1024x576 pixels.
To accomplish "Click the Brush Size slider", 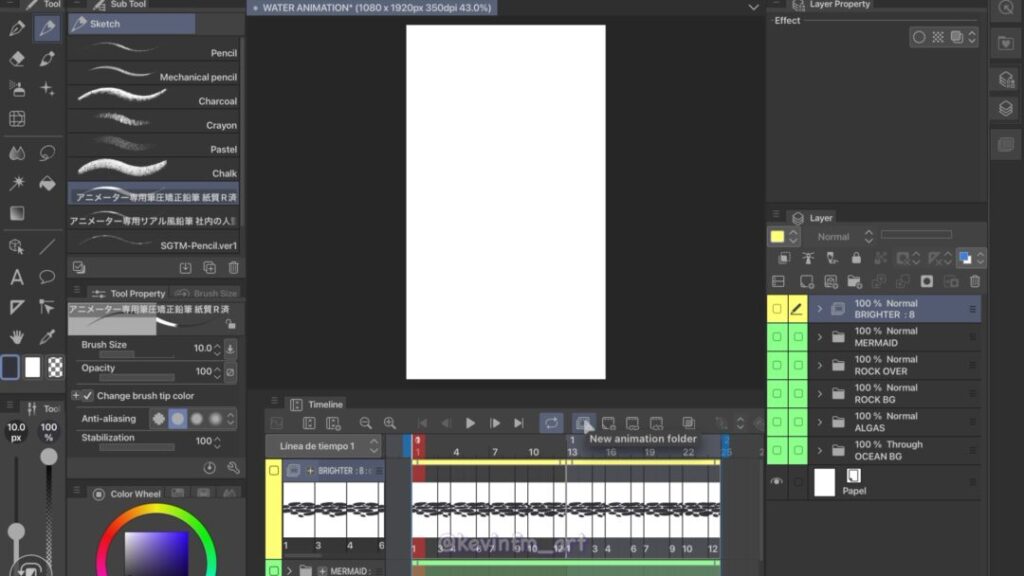I will click(136, 355).
